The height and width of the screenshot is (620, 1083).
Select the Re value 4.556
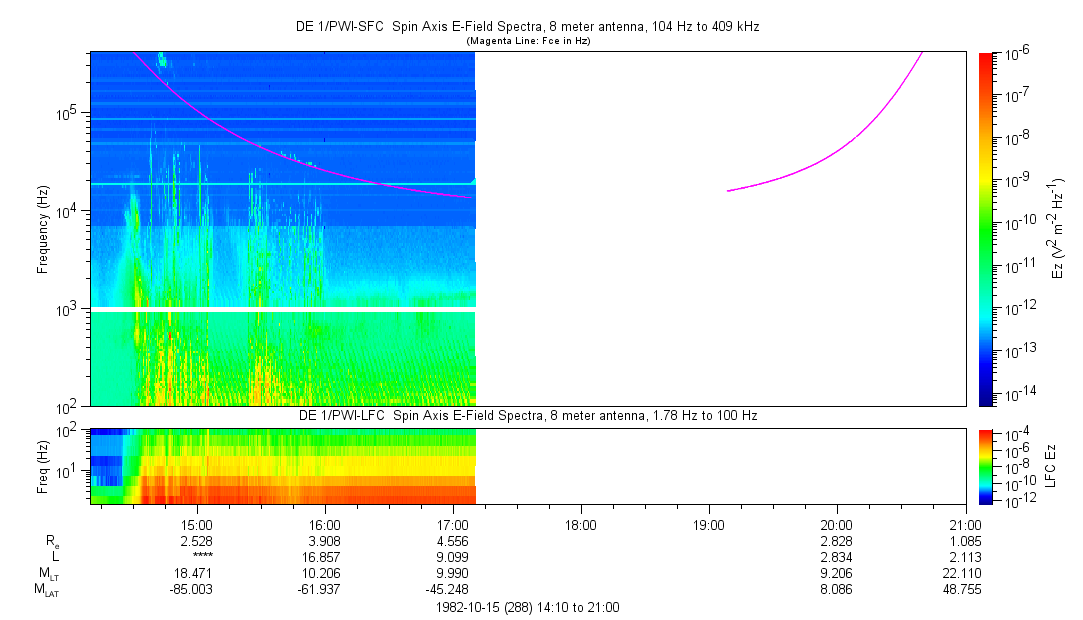[453, 541]
